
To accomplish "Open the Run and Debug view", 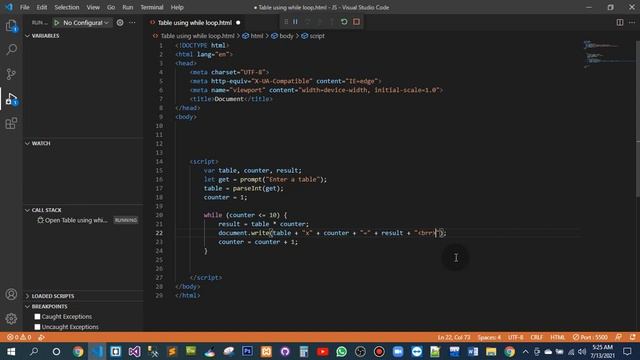I will point(11,99).
